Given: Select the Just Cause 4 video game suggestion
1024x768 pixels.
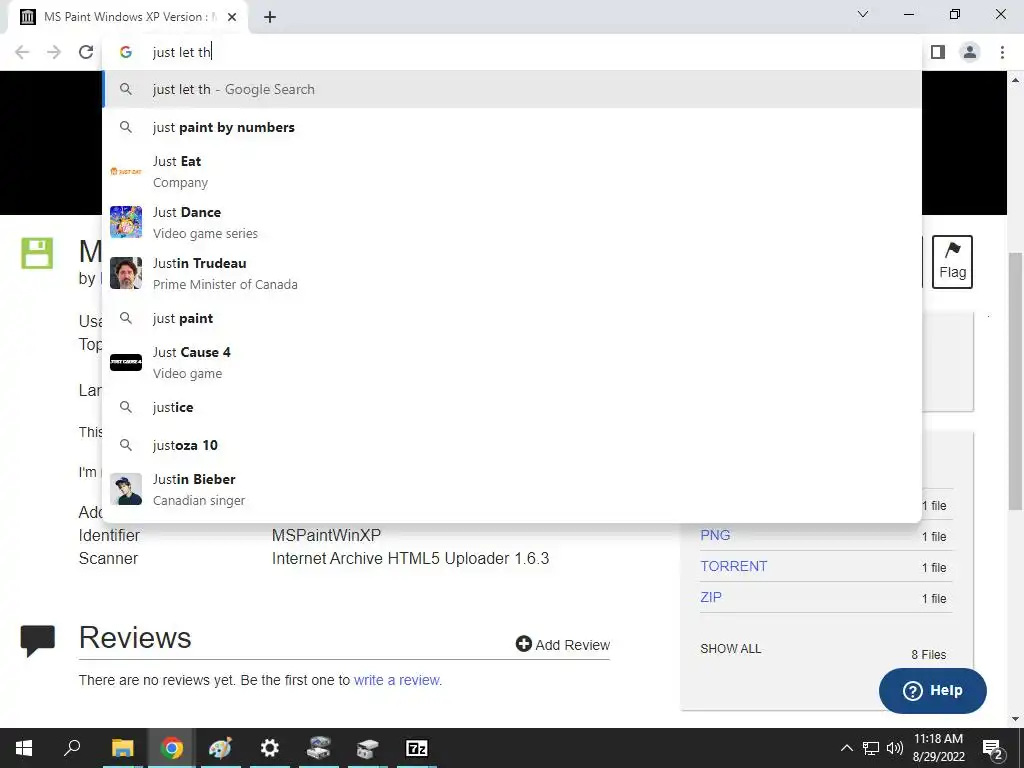Looking at the screenshot, I should 512,362.
